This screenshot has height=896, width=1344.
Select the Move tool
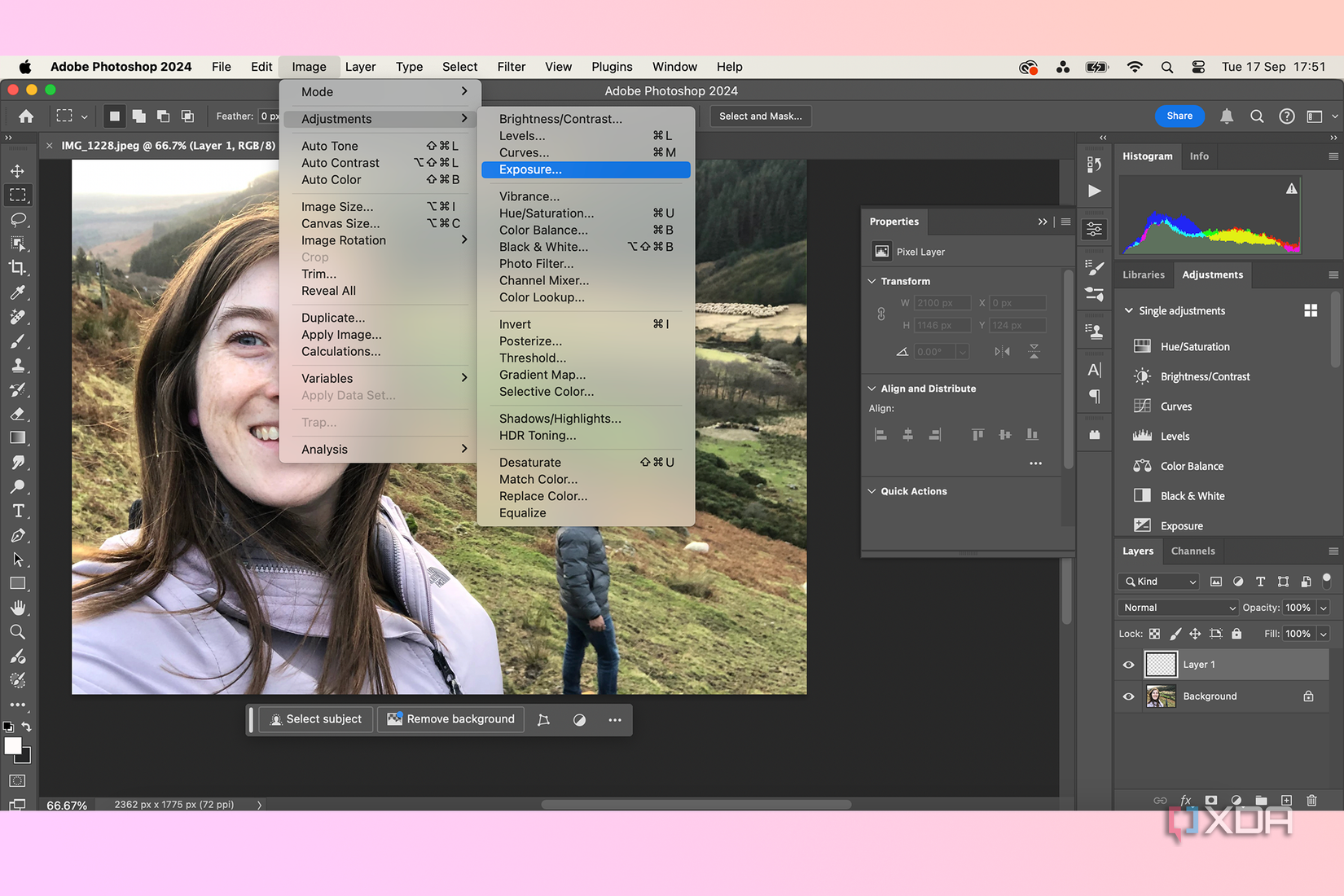pyautogui.click(x=18, y=170)
